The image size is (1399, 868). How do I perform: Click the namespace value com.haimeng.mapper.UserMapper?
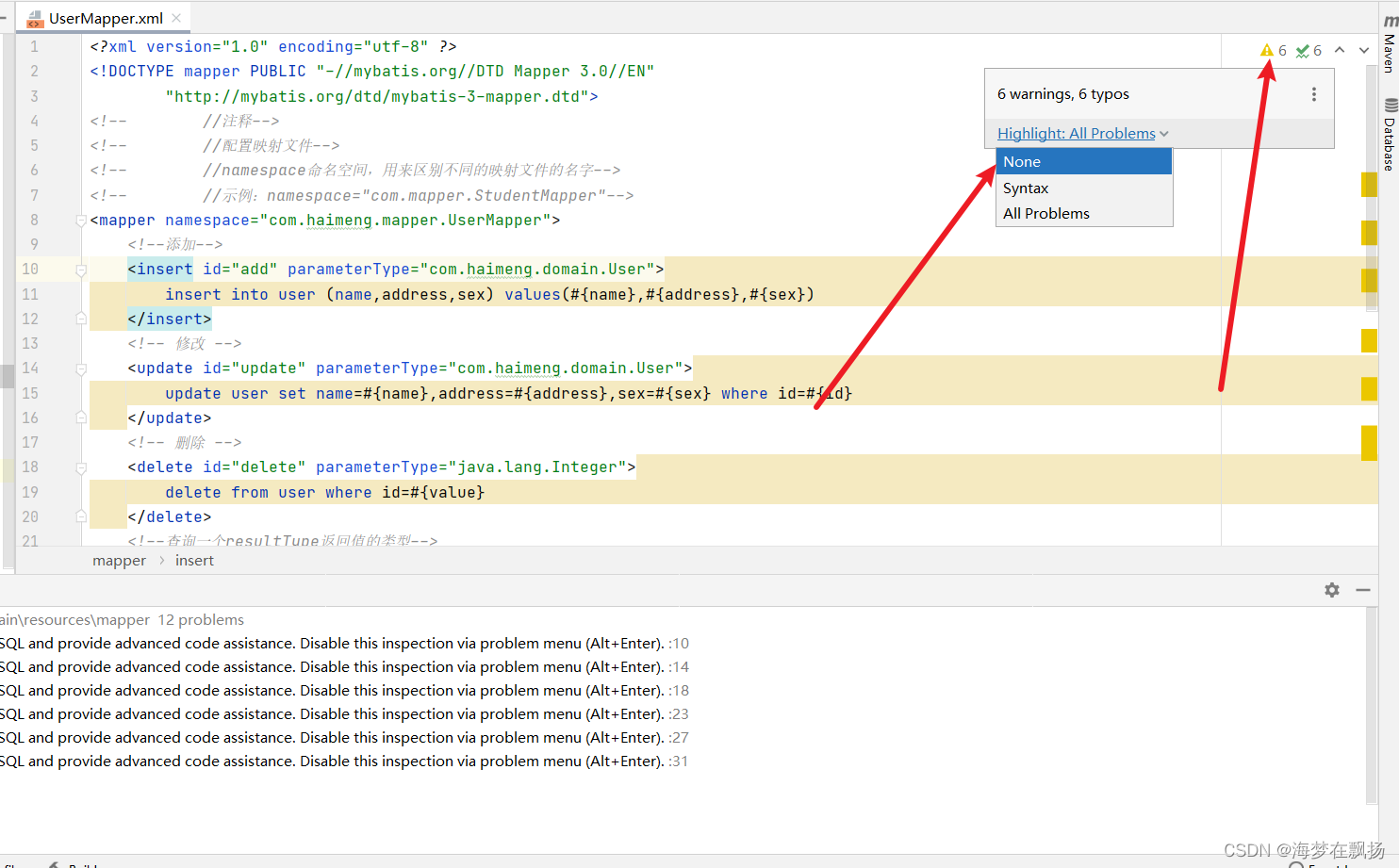click(405, 221)
